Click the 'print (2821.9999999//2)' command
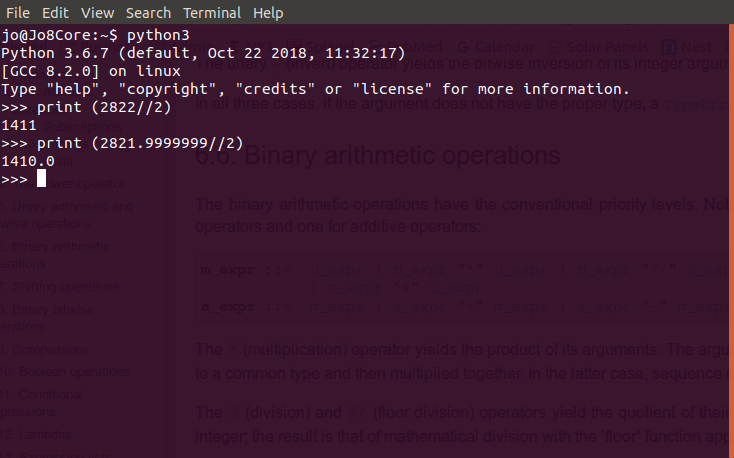734x458 pixels. (x=140, y=143)
